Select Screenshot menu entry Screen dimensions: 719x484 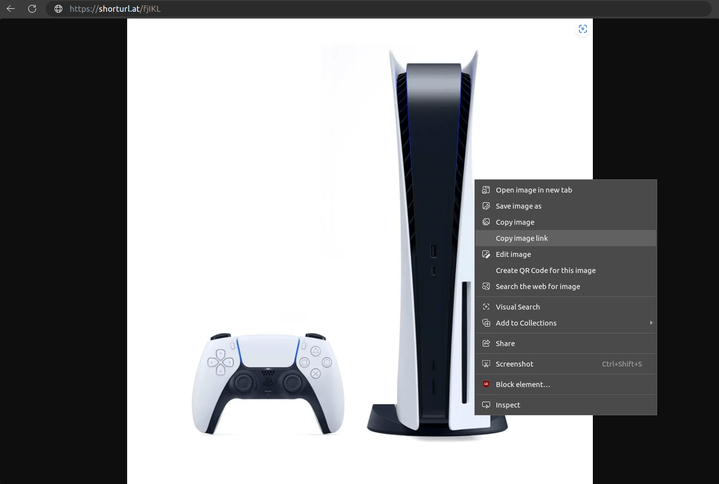(566, 364)
